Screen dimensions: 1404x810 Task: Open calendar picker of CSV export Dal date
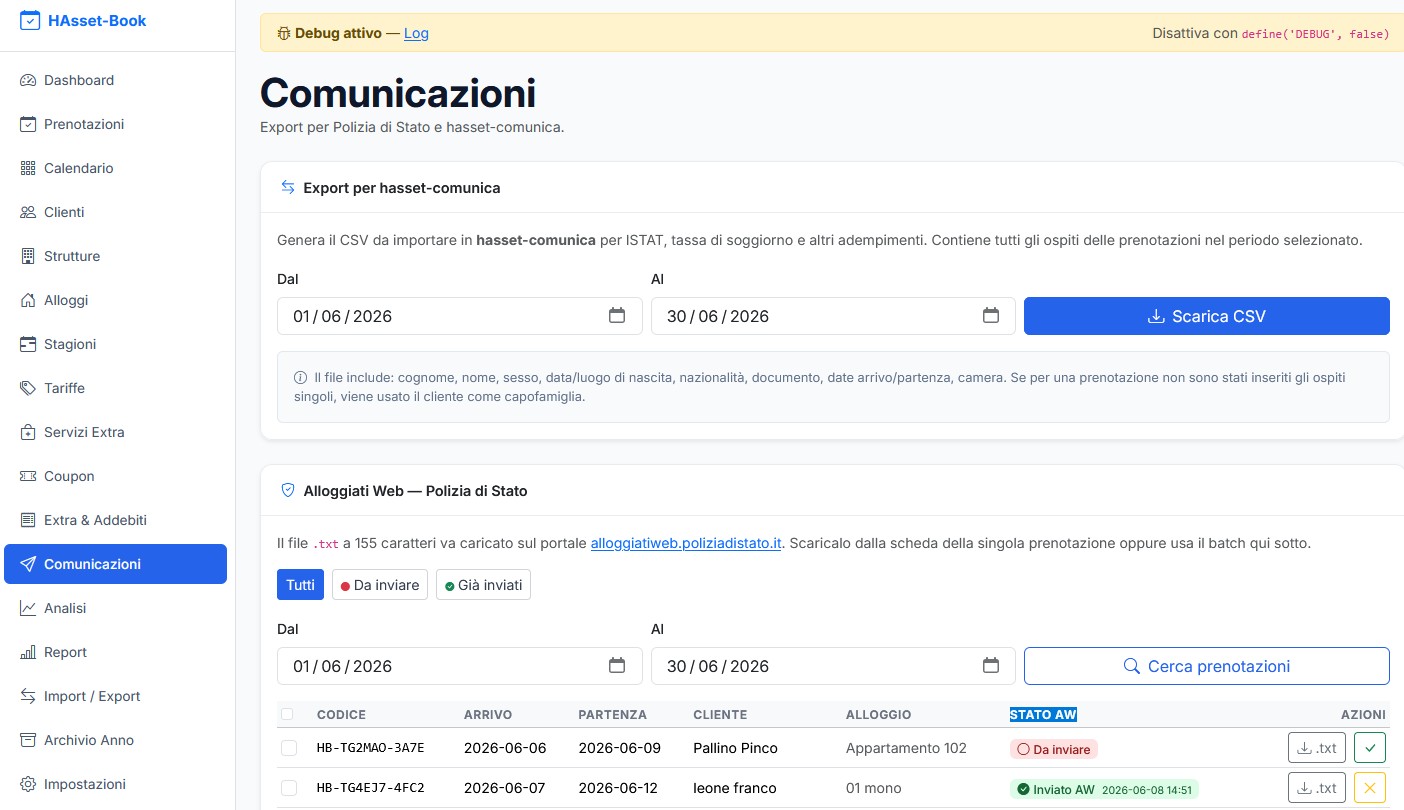click(x=617, y=316)
